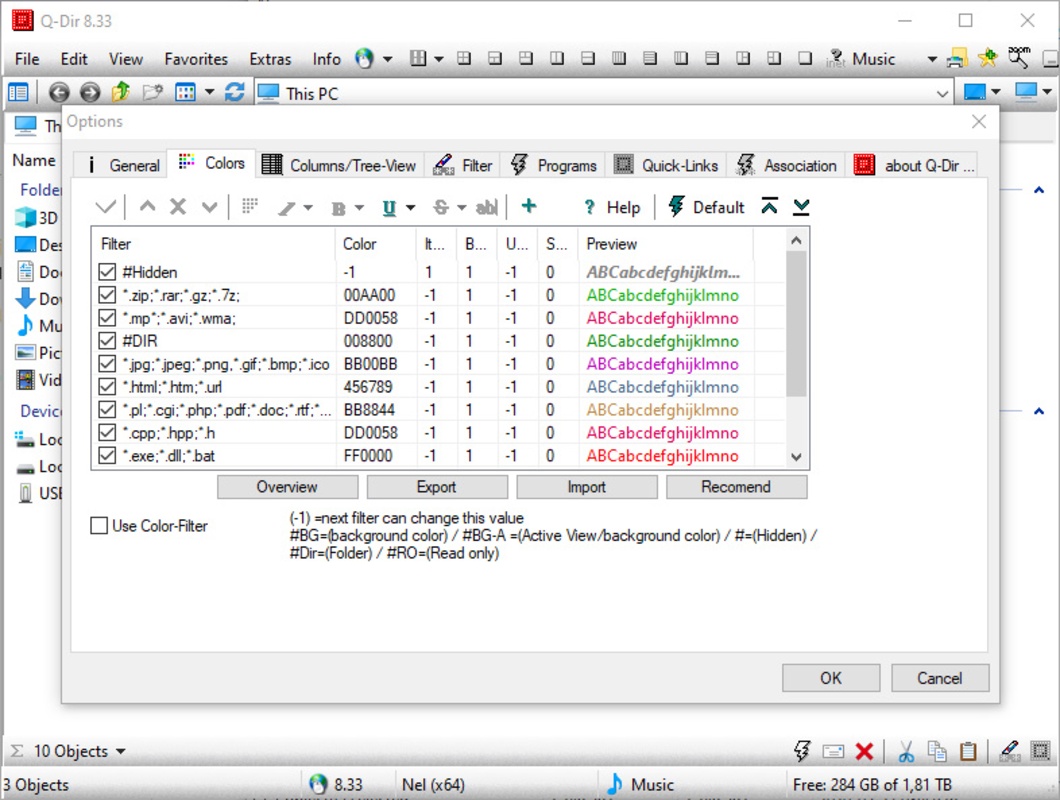The image size is (1060, 800).
Task: Click the blue refresh icon in address bar
Action: pyautogui.click(x=235, y=93)
